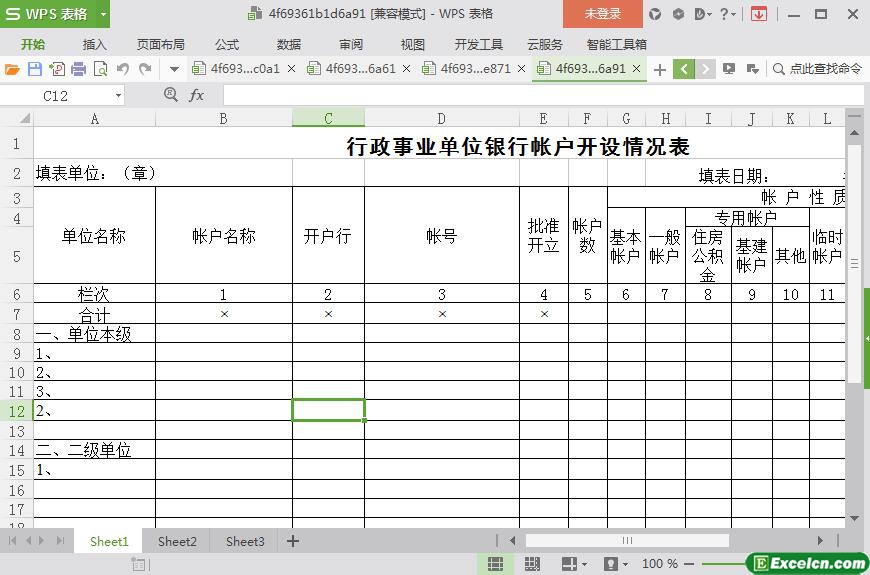Click the 点此查找命令 search box
The width and height of the screenshot is (870, 575).
(x=819, y=69)
